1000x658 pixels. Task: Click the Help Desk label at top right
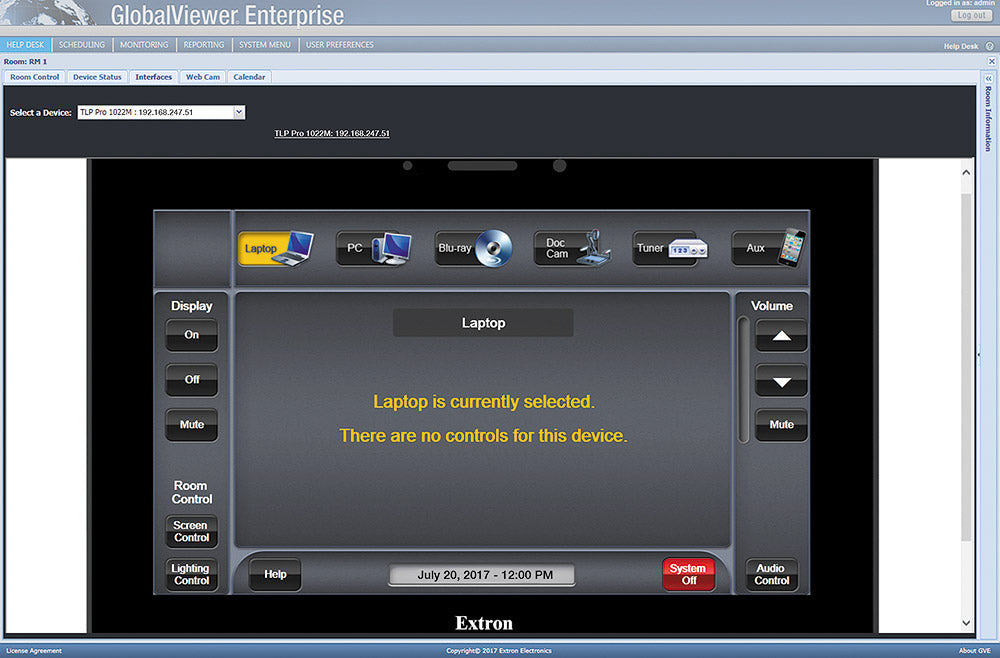960,46
